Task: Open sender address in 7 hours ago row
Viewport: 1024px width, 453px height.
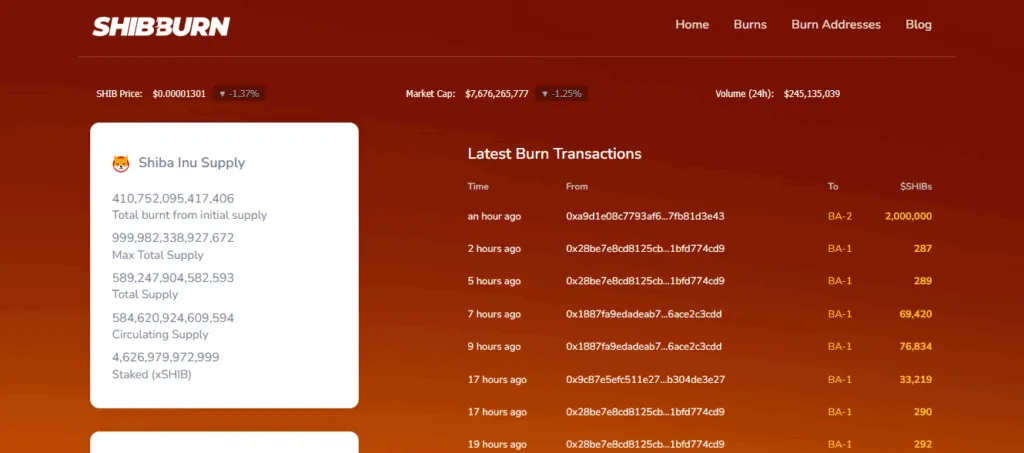Action: point(644,314)
